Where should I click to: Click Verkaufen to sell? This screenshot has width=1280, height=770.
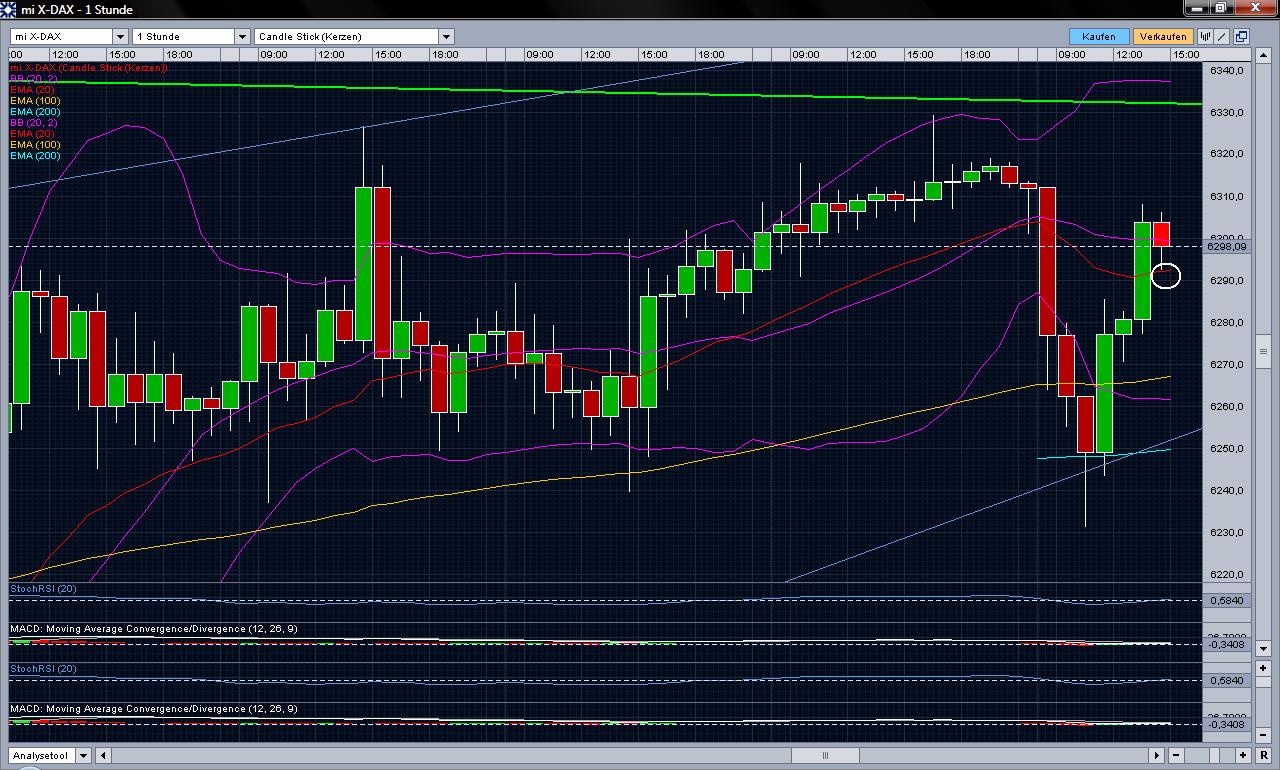1163,36
